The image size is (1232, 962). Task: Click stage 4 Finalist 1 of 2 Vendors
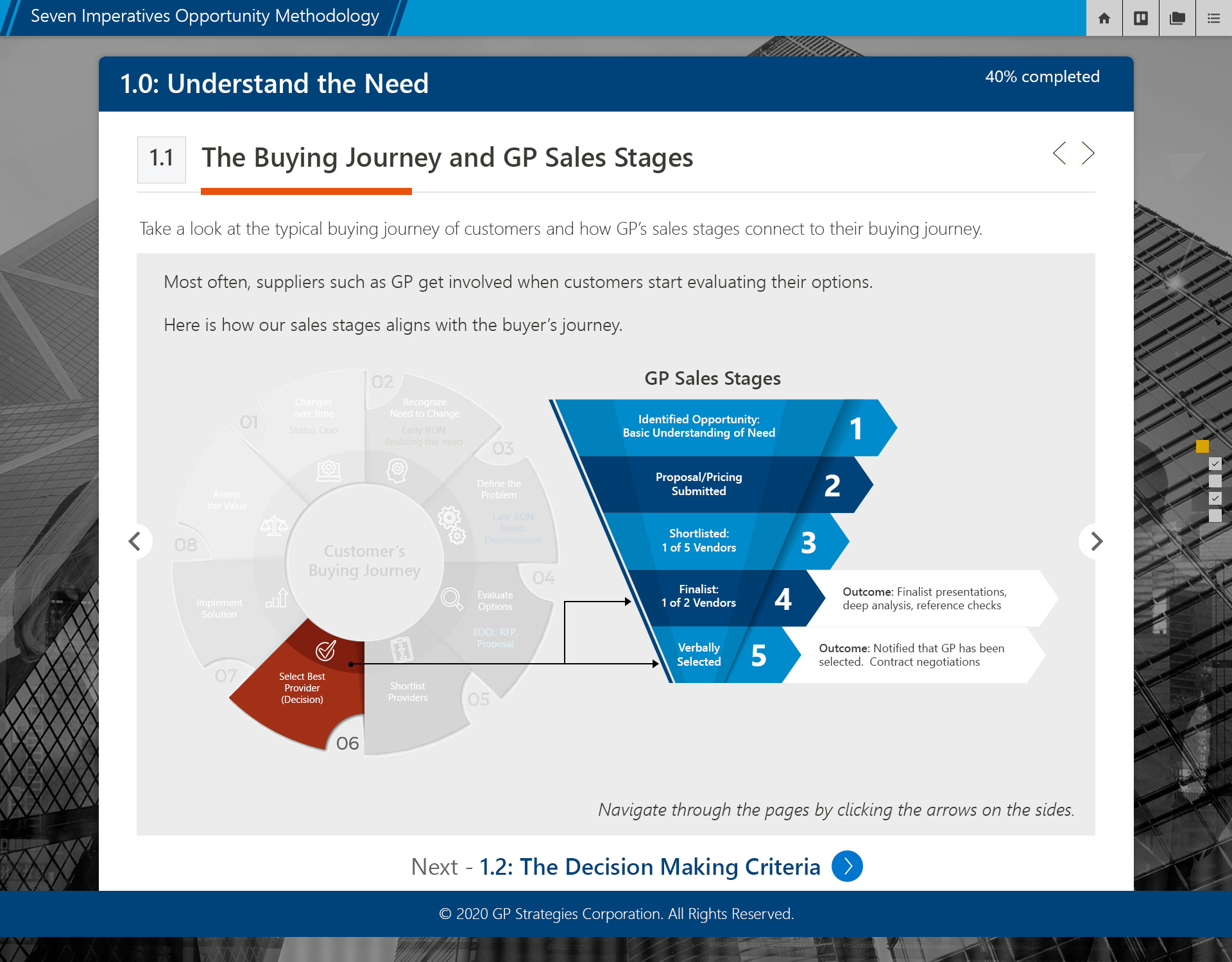point(725,598)
